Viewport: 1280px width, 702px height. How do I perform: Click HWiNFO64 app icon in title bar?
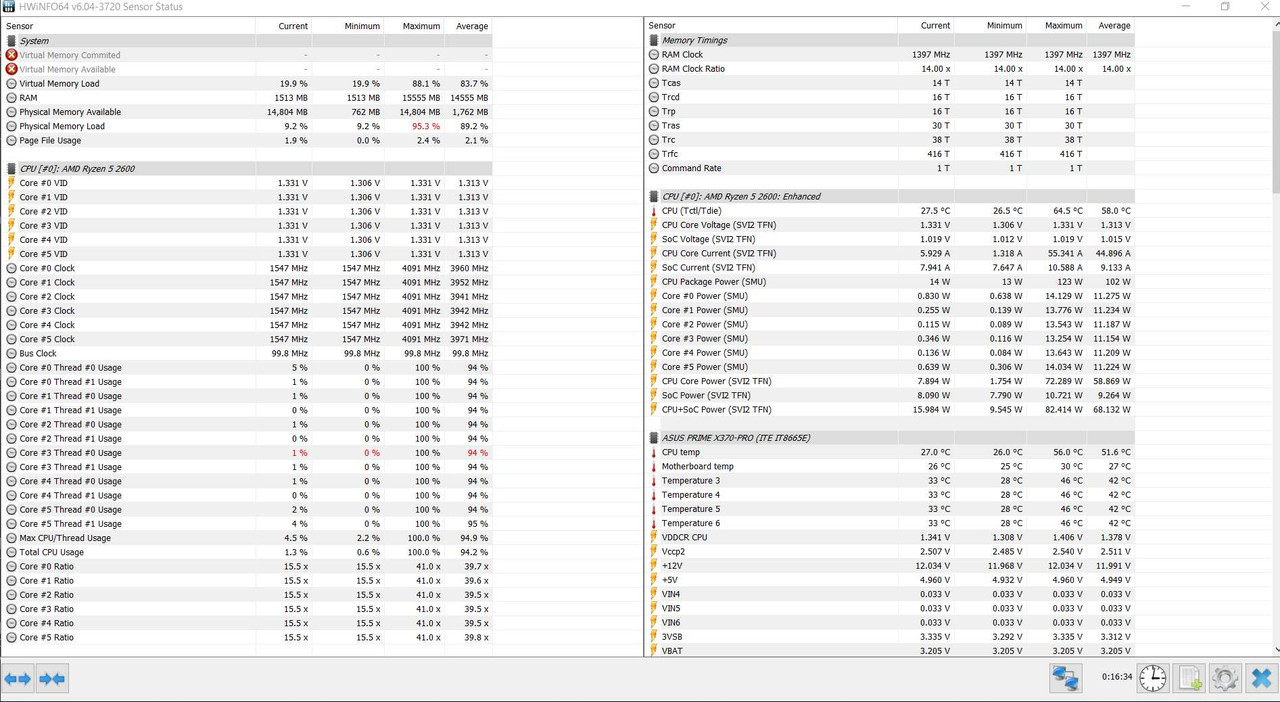point(8,7)
